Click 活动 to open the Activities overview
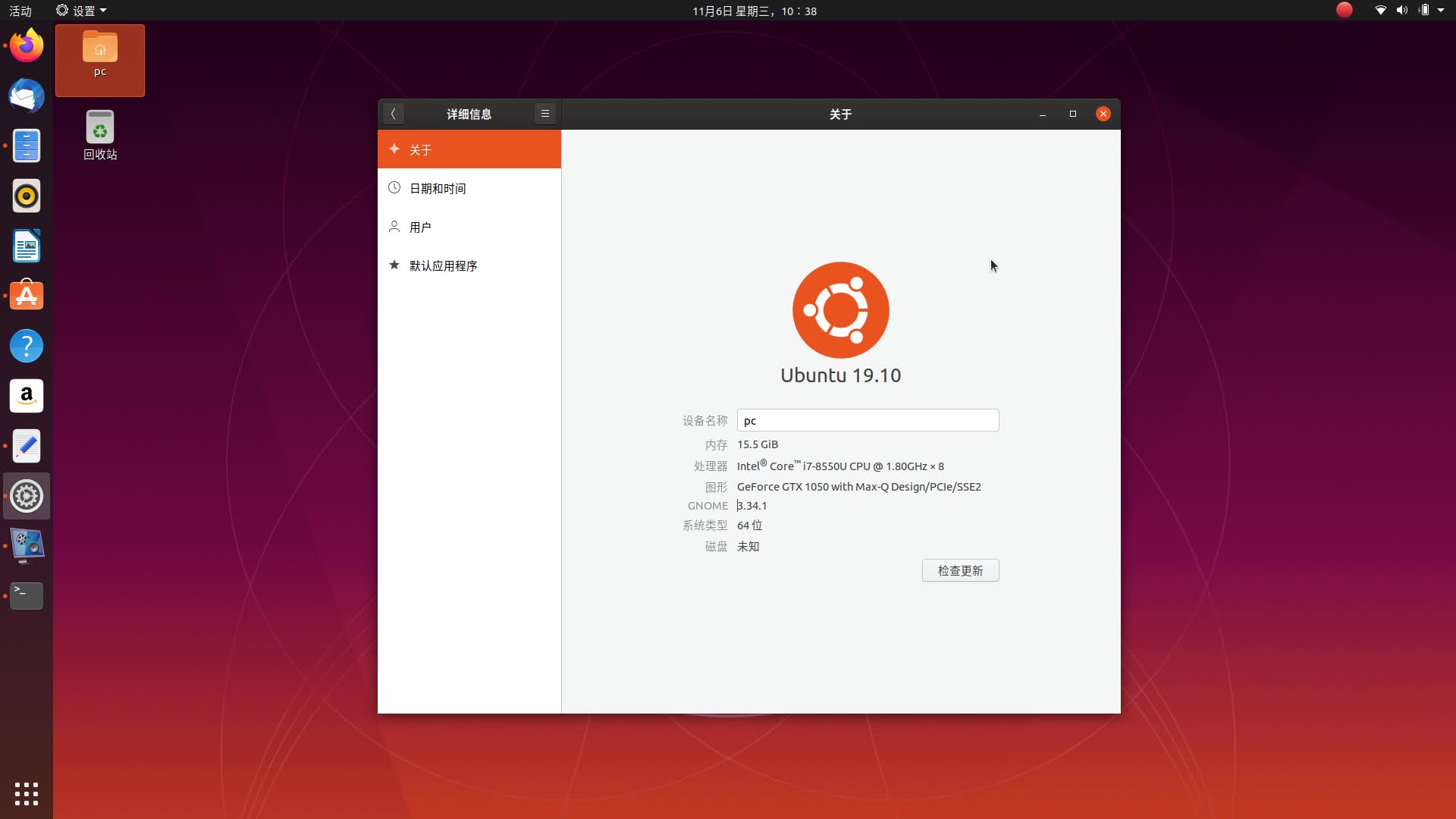Viewport: 1456px width, 819px height. pos(20,11)
